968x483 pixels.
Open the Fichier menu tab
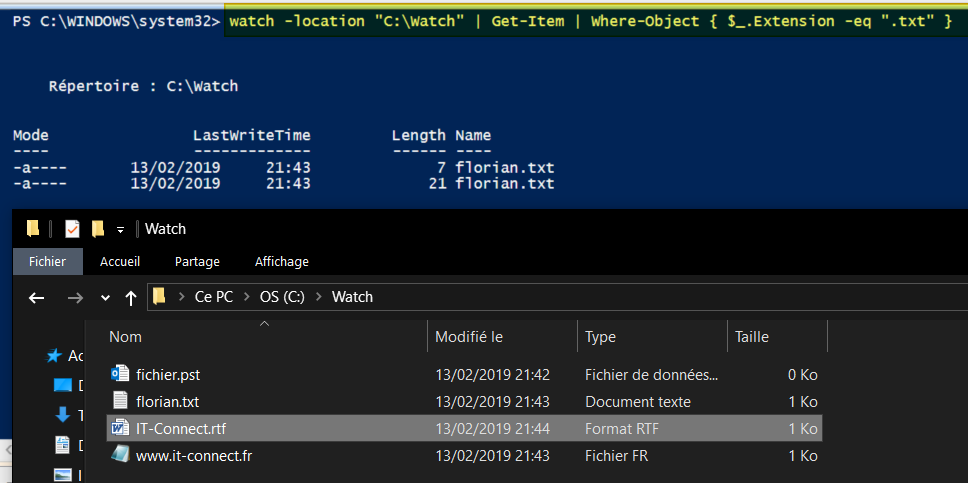47,261
